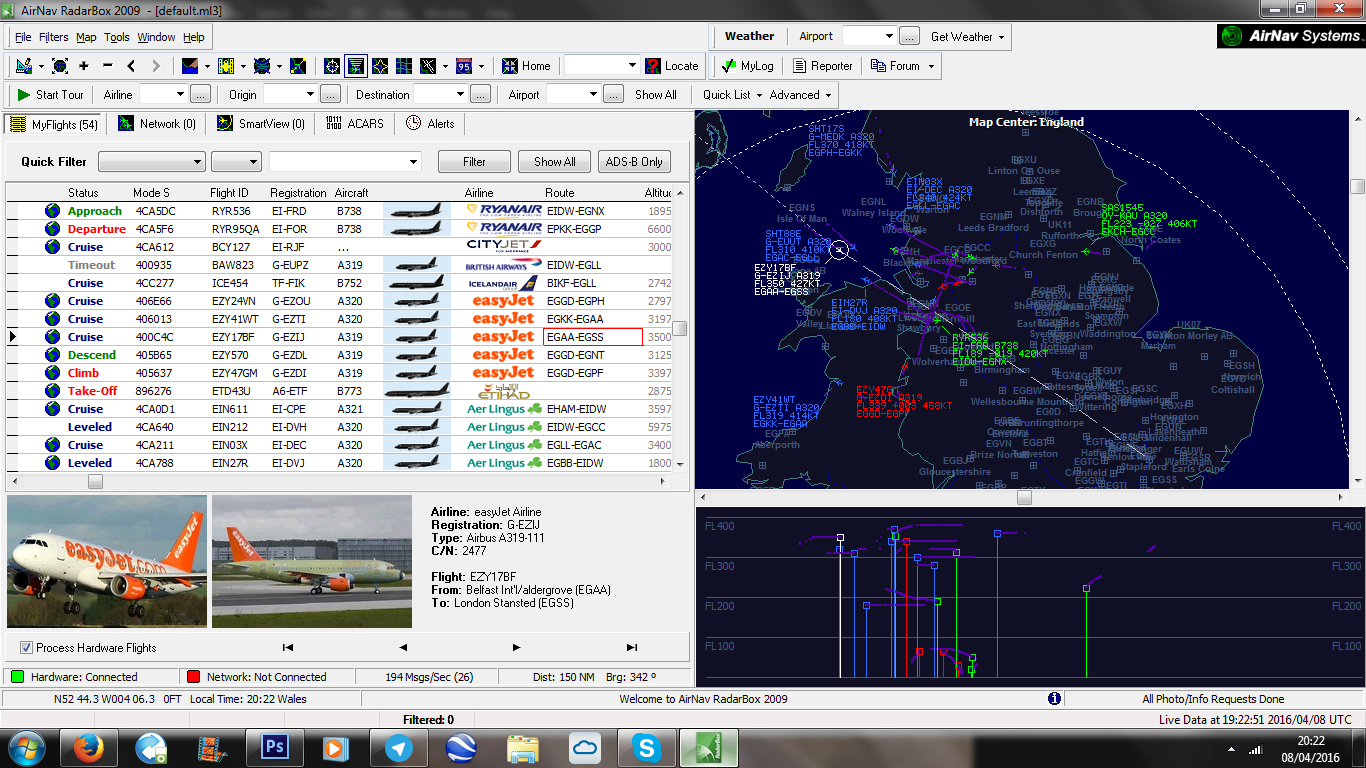Click the easyJet aircraft photo thumbnail
The height and width of the screenshot is (768, 1366).
coord(106,561)
